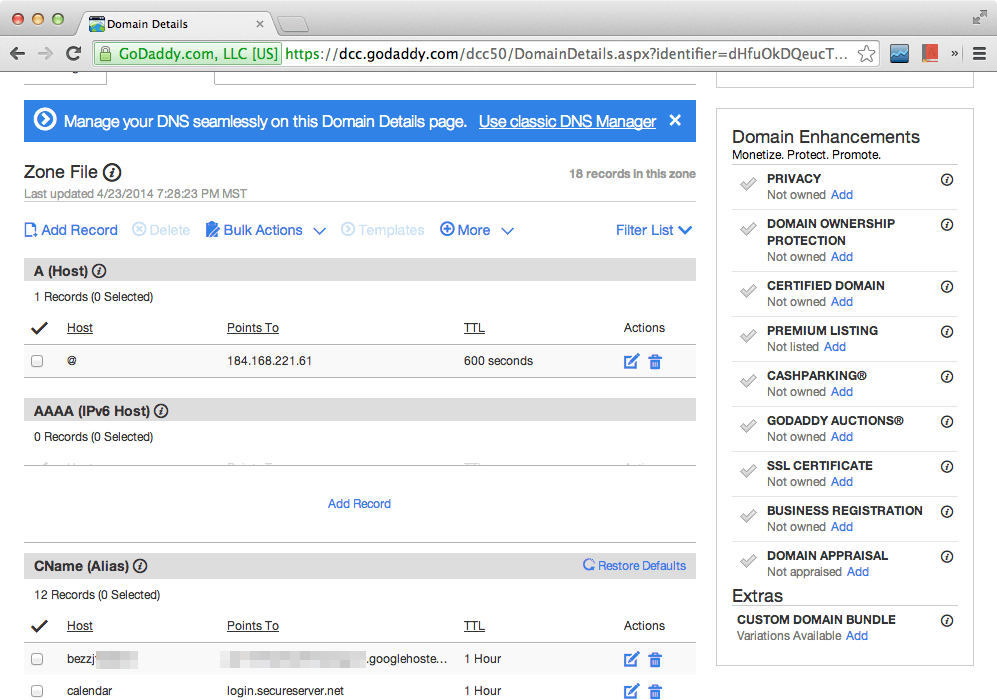Click trash icon for the @ A record
This screenshot has height=700, width=997.
pyautogui.click(x=655, y=361)
